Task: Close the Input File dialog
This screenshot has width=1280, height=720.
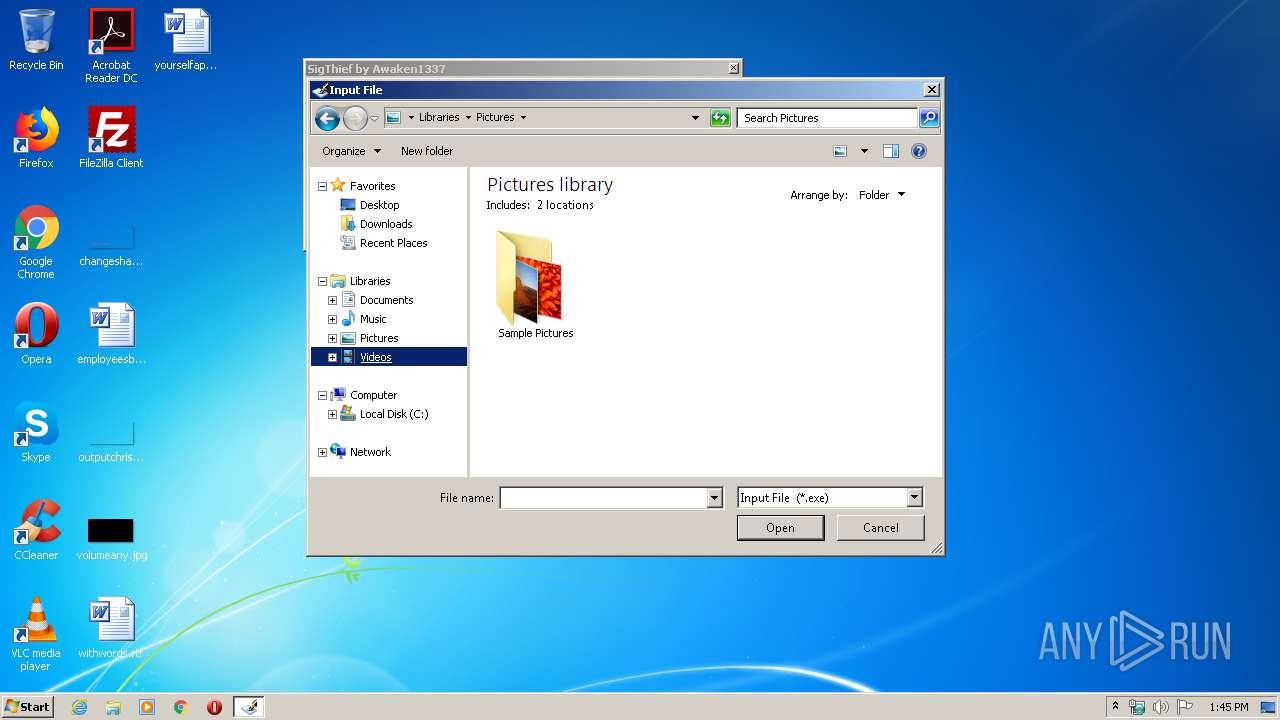Action: [931, 90]
